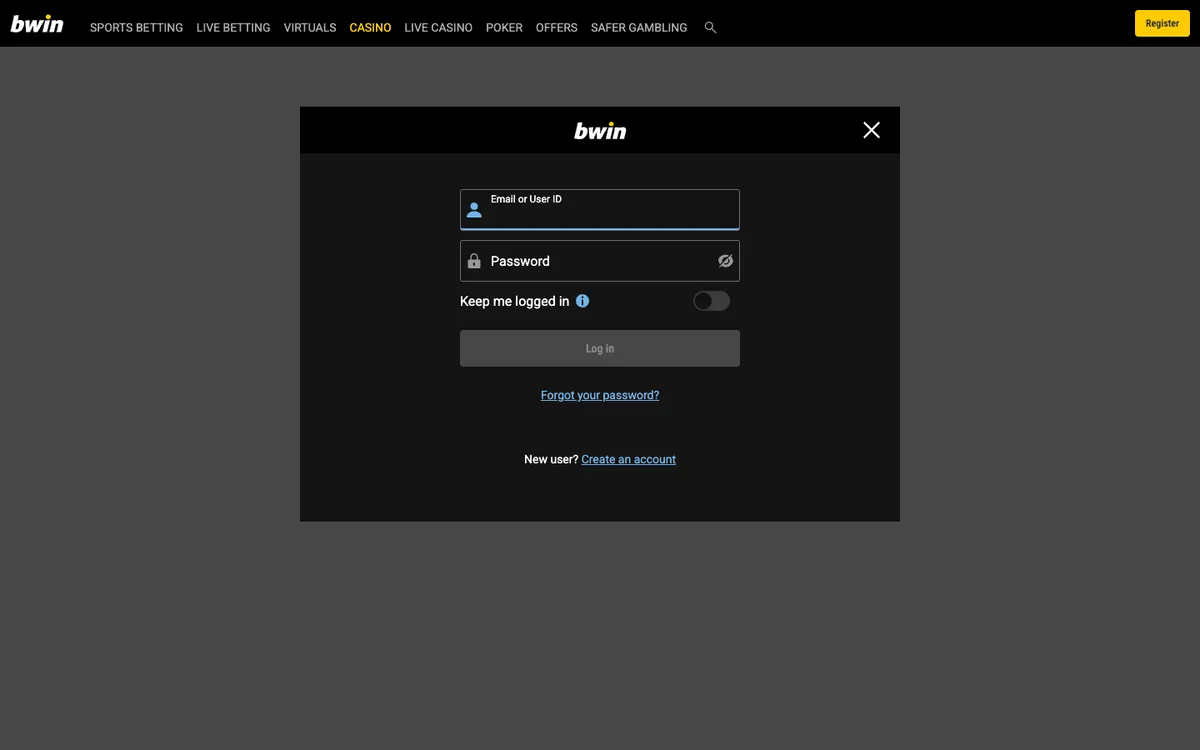Click the Log in button
The width and height of the screenshot is (1200, 750).
click(x=600, y=348)
